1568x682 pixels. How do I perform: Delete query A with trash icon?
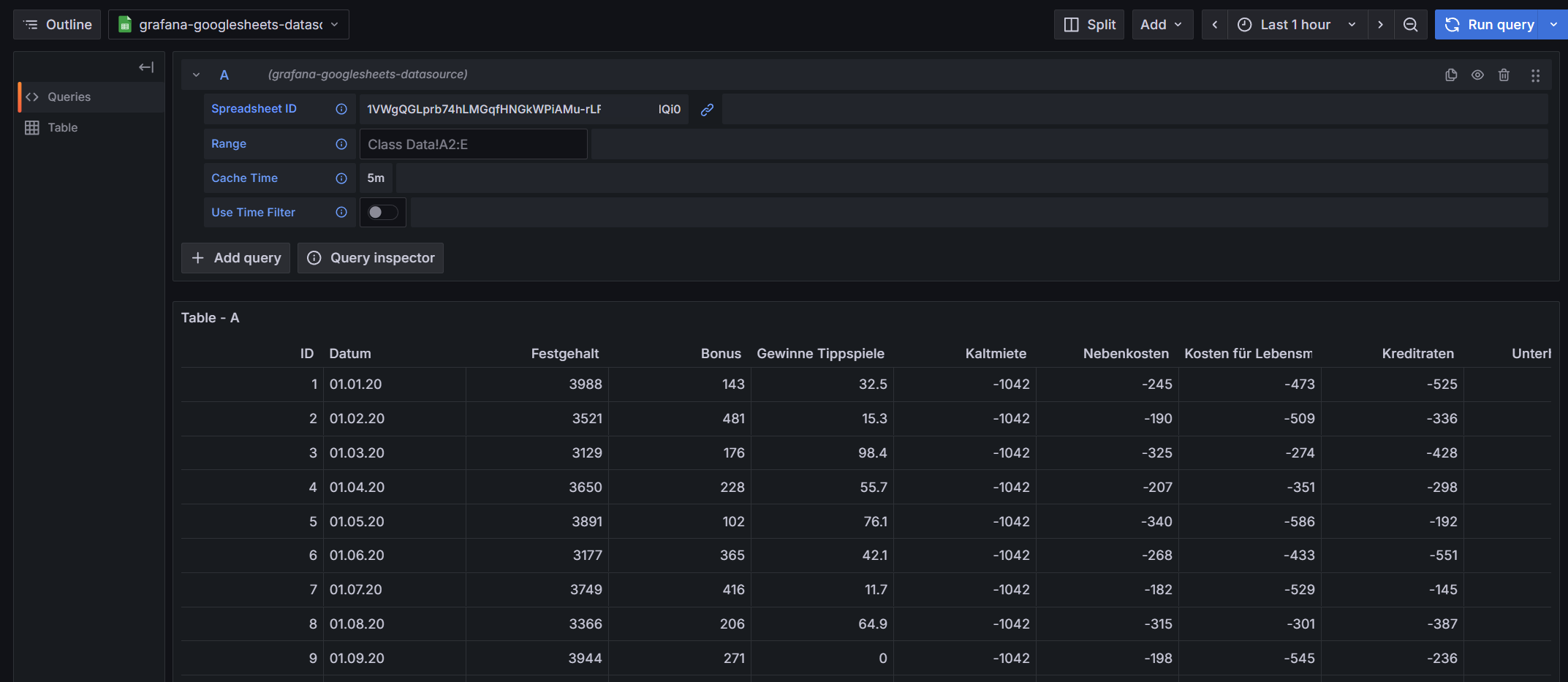coord(1504,75)
